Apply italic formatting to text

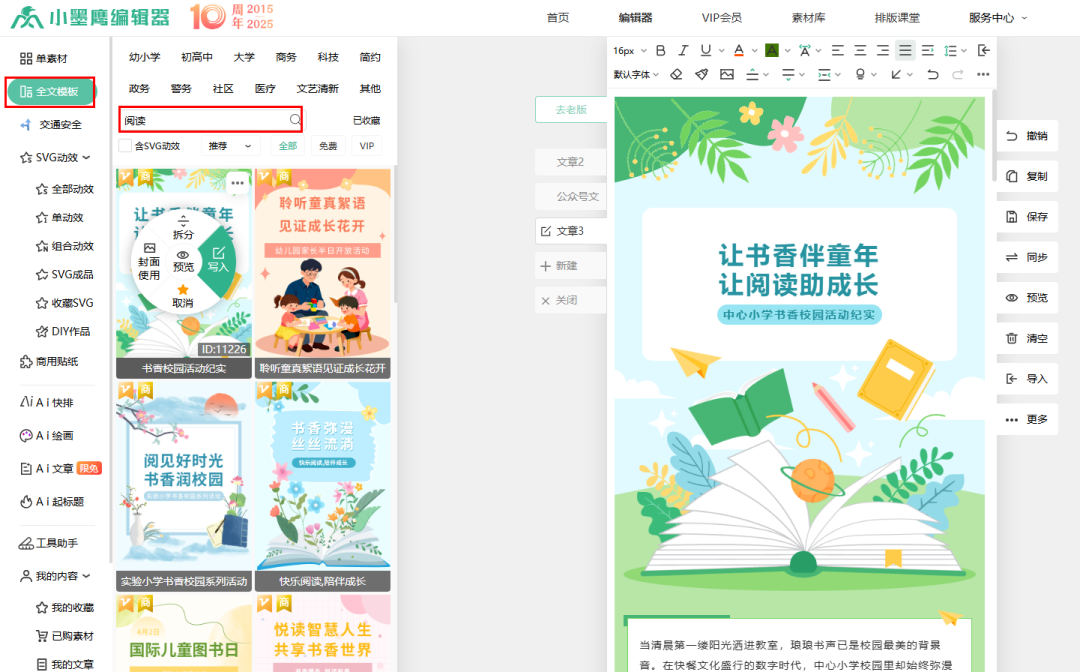(x=683, y=50)
